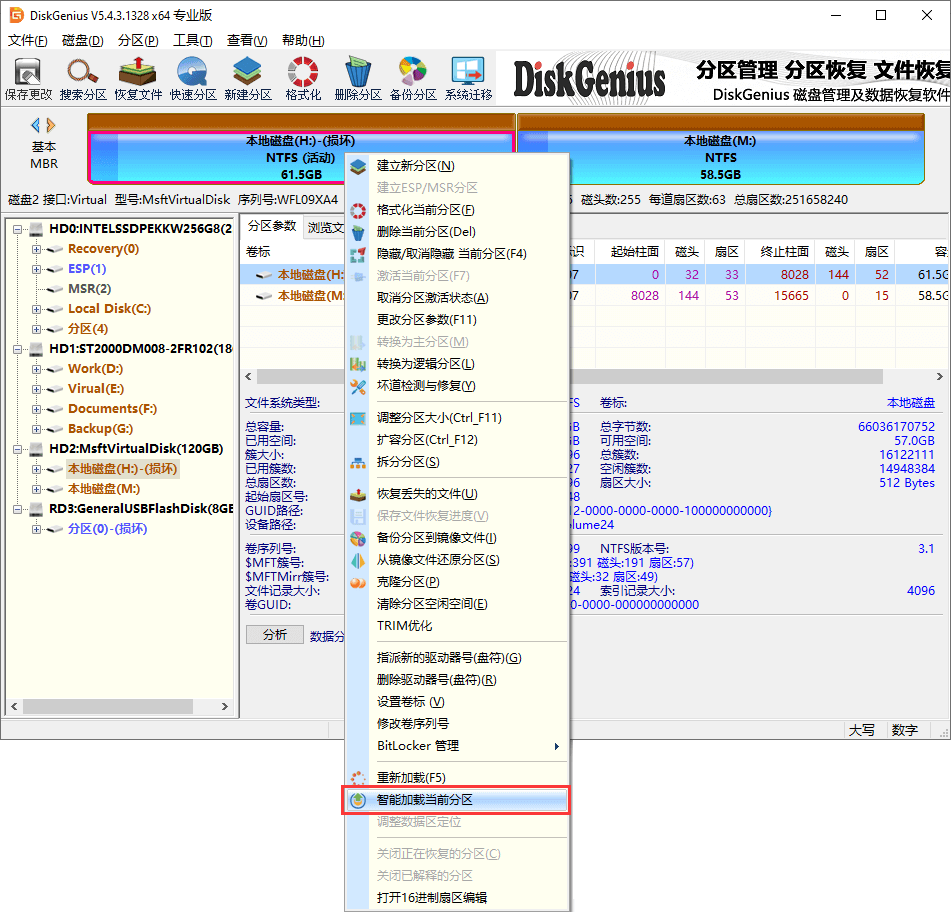The height and width of the screenshot is (912, 951).
Task: Click the 格式化当前分区 lifebuoy icon
Action: pos(358,210)
